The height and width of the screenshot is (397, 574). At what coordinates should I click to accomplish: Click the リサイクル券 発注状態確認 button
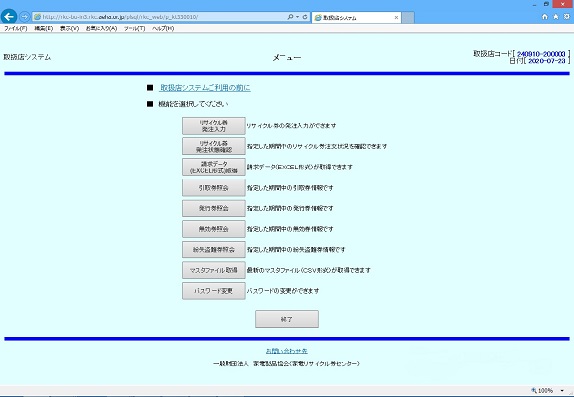tap(214, 146)
